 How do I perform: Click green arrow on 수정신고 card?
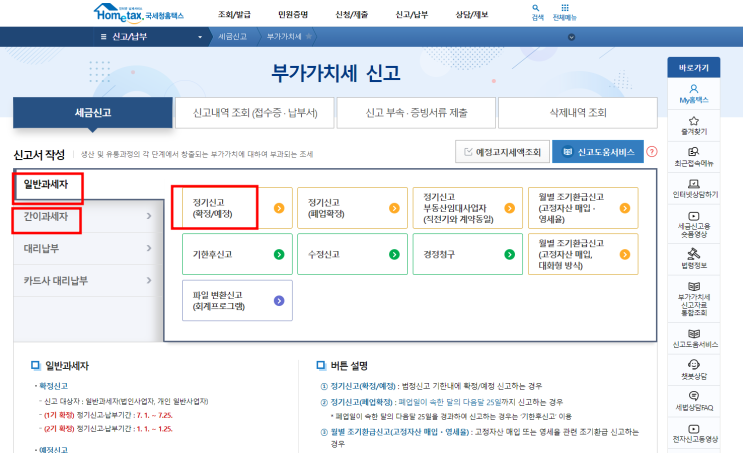click(394, 254)
